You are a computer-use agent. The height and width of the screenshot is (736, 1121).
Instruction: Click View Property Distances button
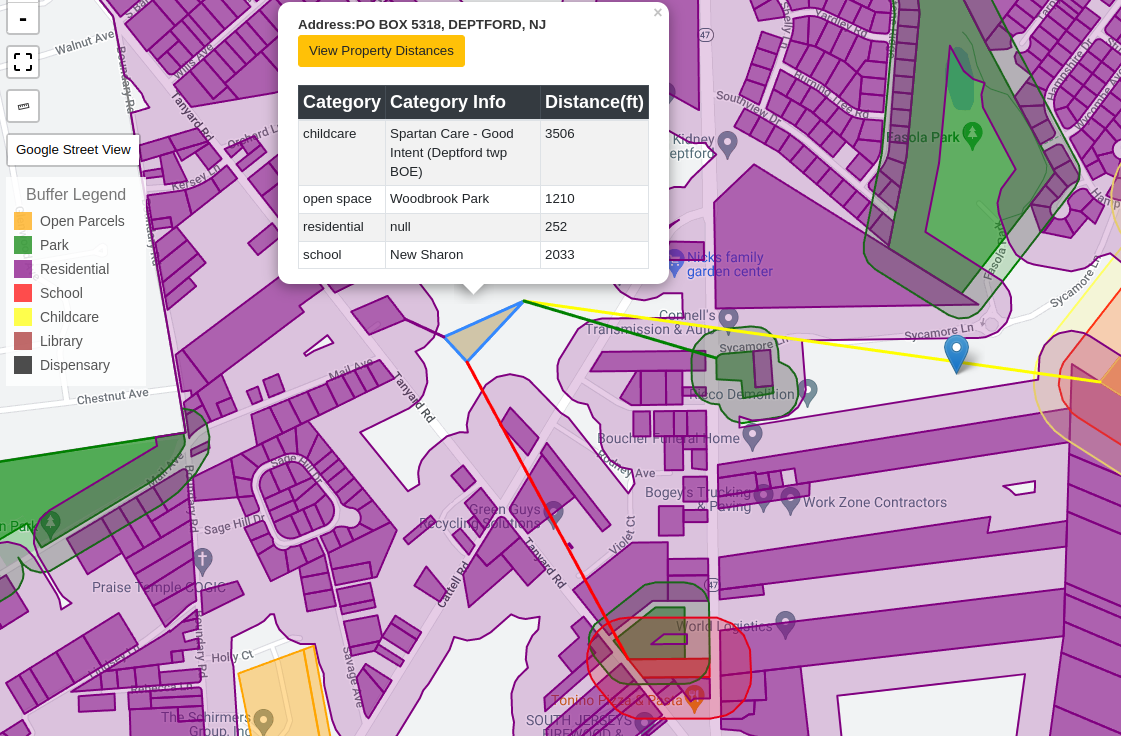coord(381,51)
